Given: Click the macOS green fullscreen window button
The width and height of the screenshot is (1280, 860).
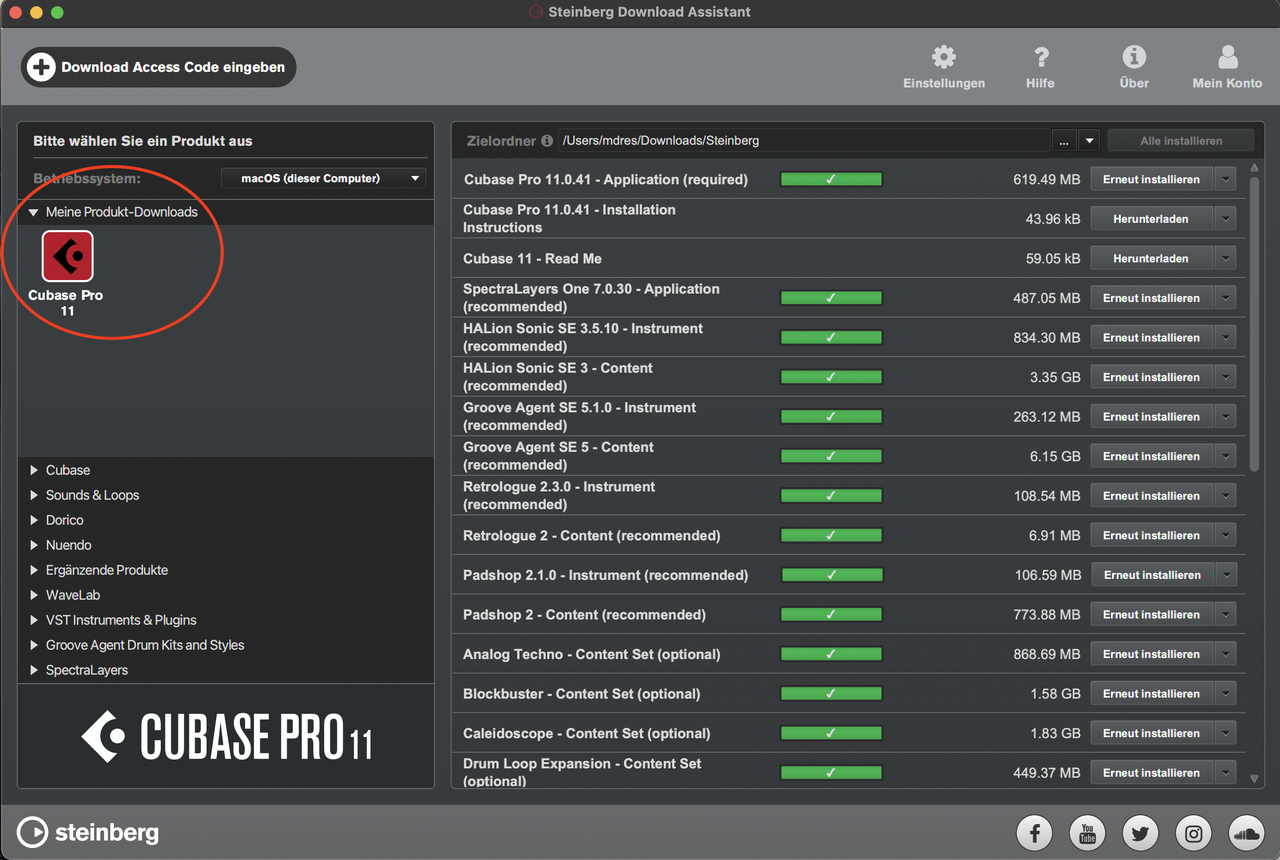Looking at the screenshot, I should (x=57, y=13).
